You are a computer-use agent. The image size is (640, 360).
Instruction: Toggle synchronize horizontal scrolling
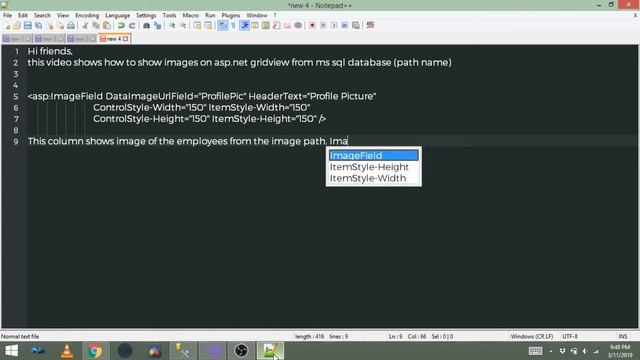pos(208,26)
